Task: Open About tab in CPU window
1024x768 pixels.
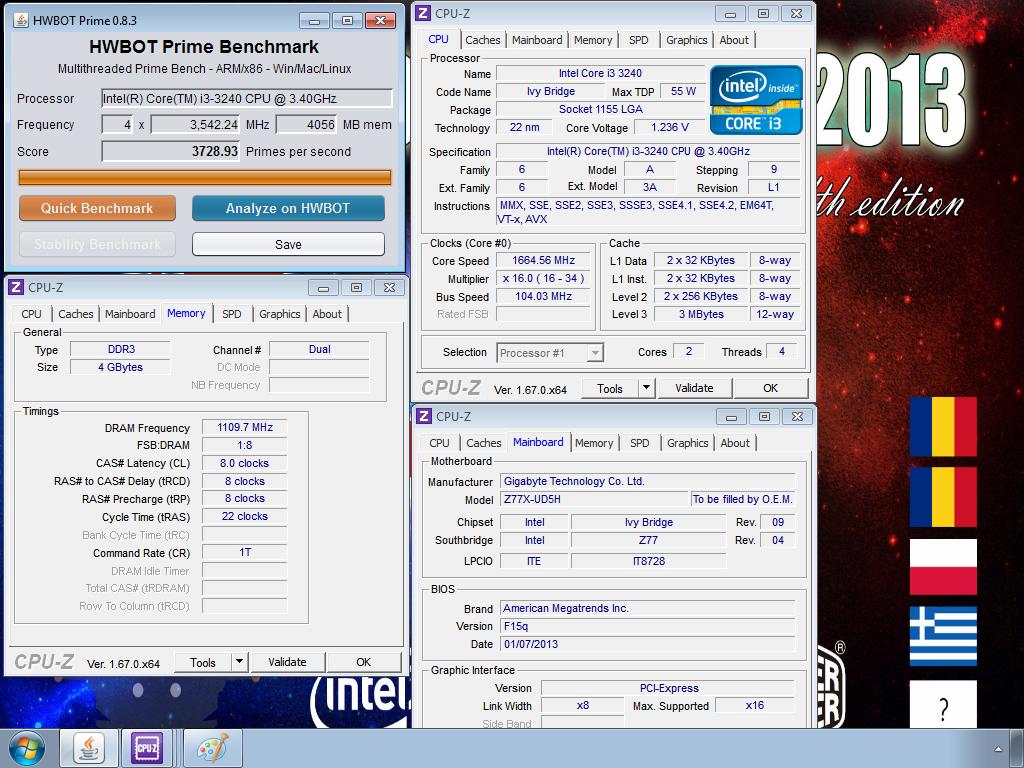Action: click(x=734, y=40)
